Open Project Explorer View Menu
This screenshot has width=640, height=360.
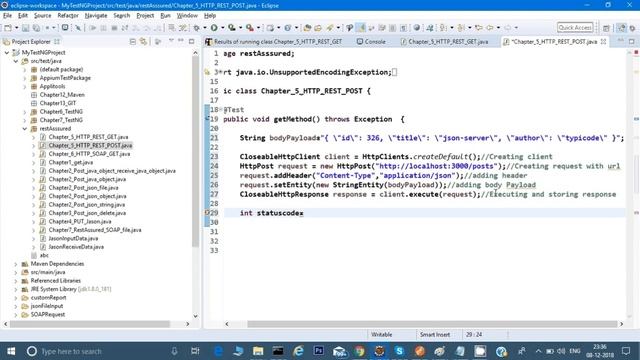[171, 41]
